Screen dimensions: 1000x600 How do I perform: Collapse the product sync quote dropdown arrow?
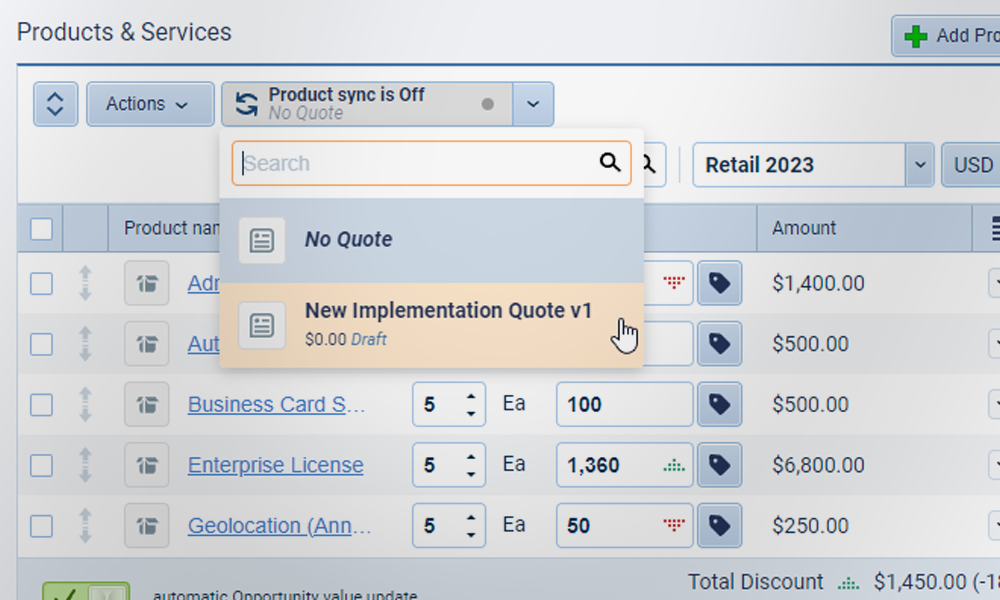pyautogui.click(x=533, y=104)
